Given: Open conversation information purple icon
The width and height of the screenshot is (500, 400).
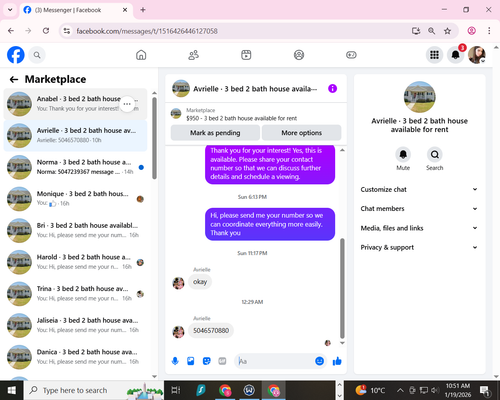Looking at the screenshot, I should tap(332, 88).
